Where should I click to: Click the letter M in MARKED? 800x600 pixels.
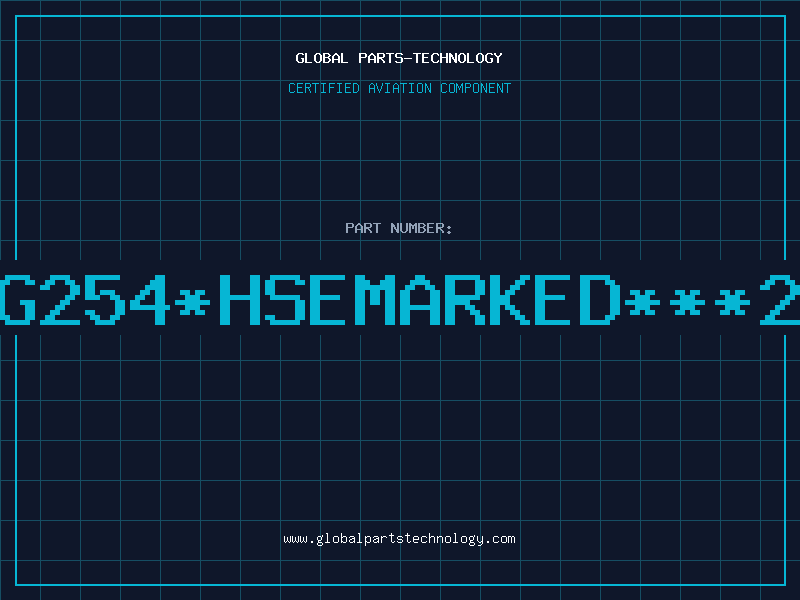(x=374, y=300)
